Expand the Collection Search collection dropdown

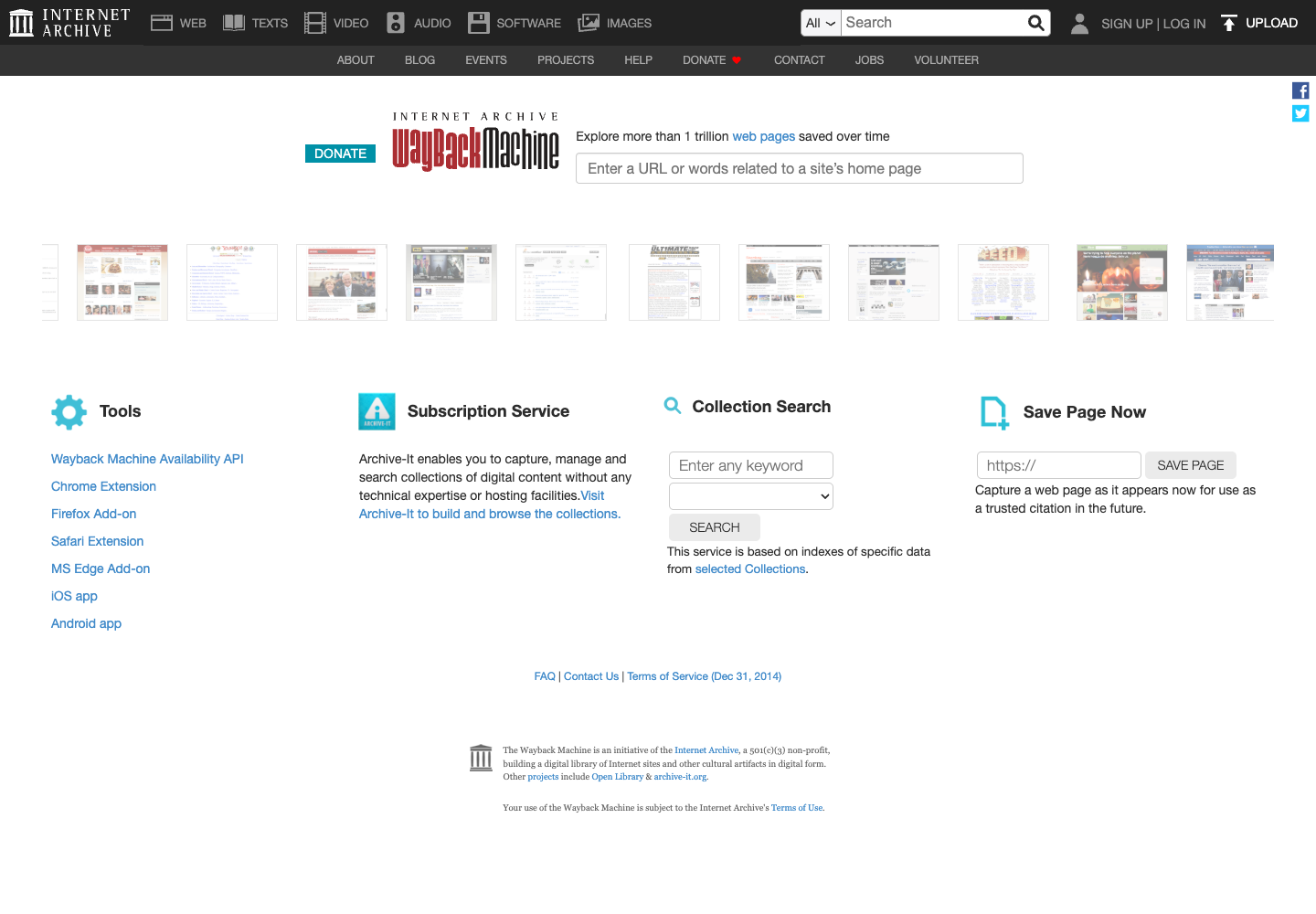pos(751,496)
